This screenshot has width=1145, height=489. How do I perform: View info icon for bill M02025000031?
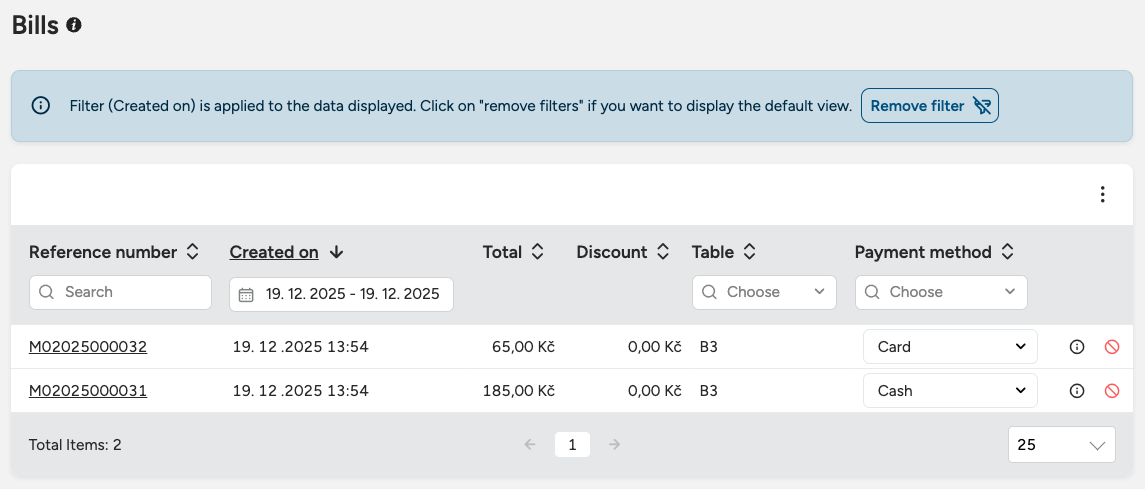point(1077,391)
